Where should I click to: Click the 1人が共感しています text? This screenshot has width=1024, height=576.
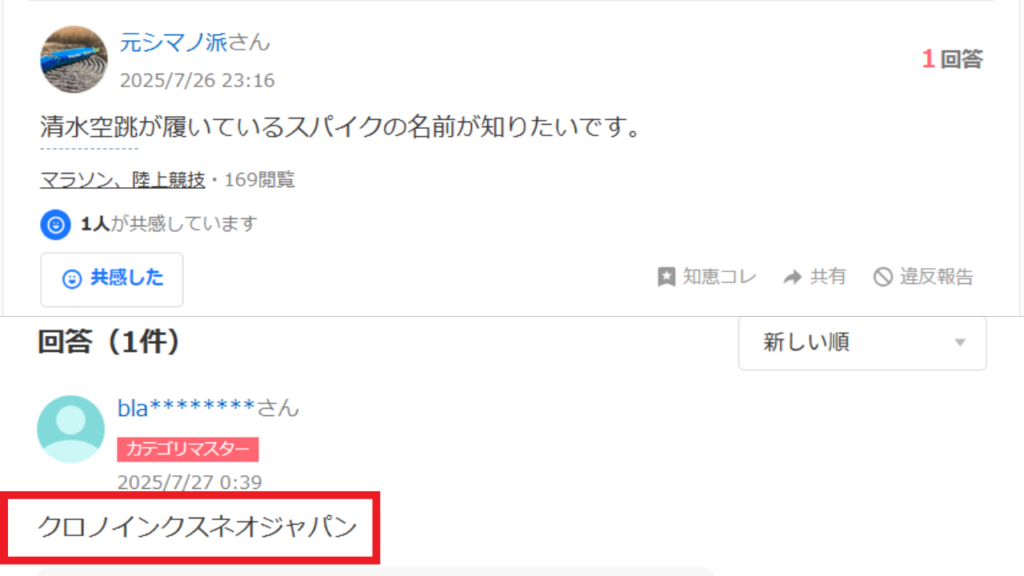tap(168, 224)
